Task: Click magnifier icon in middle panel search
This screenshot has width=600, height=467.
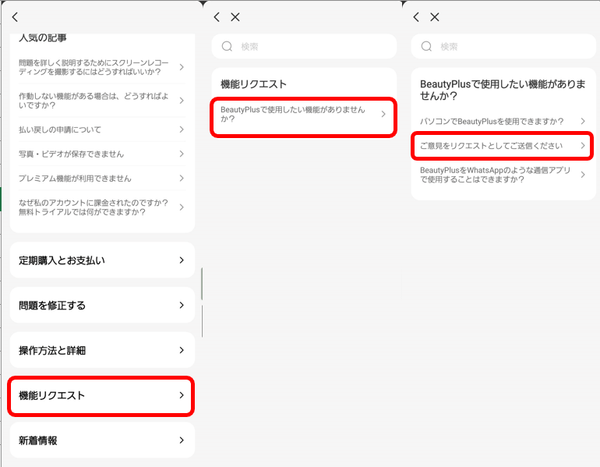Action: coord(227,46)
